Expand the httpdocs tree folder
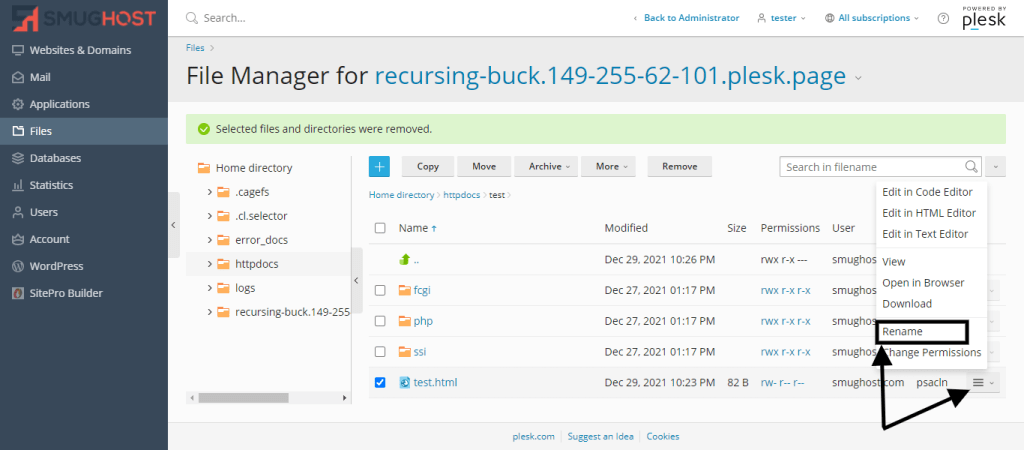 coord(210,264)
